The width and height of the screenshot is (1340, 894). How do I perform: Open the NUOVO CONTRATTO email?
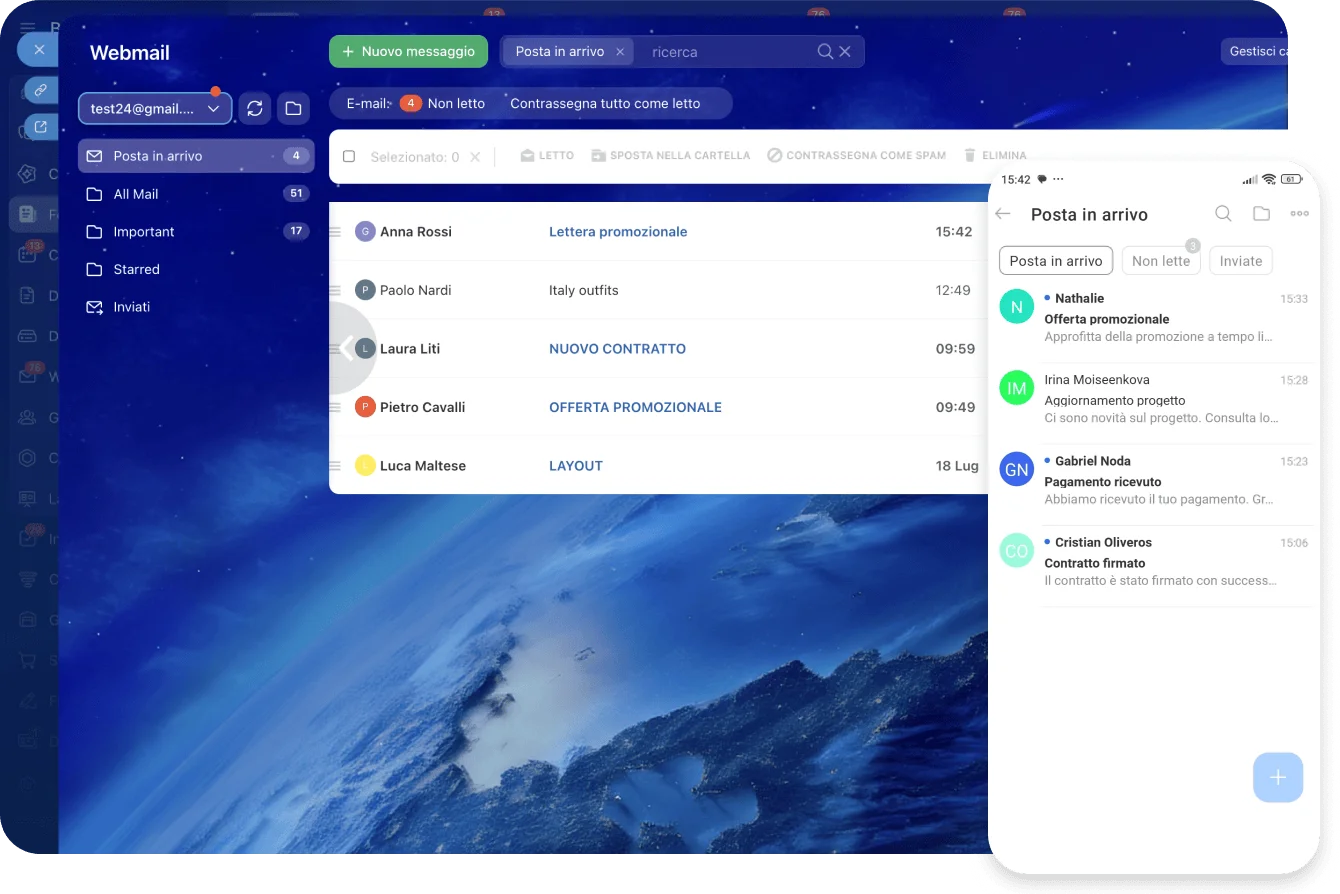[x=617, y=349]
